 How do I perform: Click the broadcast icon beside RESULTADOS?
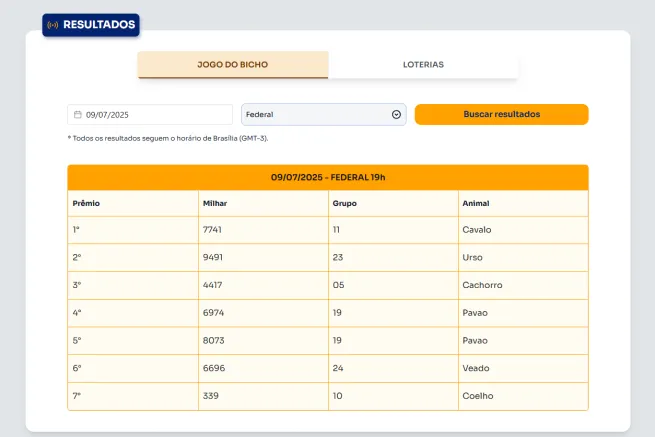tap(53, 25)
